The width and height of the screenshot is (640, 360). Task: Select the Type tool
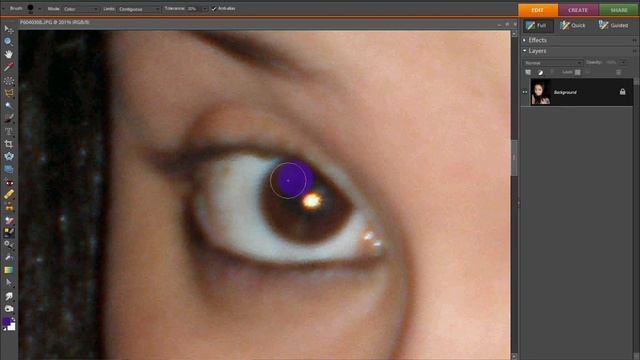[x=9, y=131]
